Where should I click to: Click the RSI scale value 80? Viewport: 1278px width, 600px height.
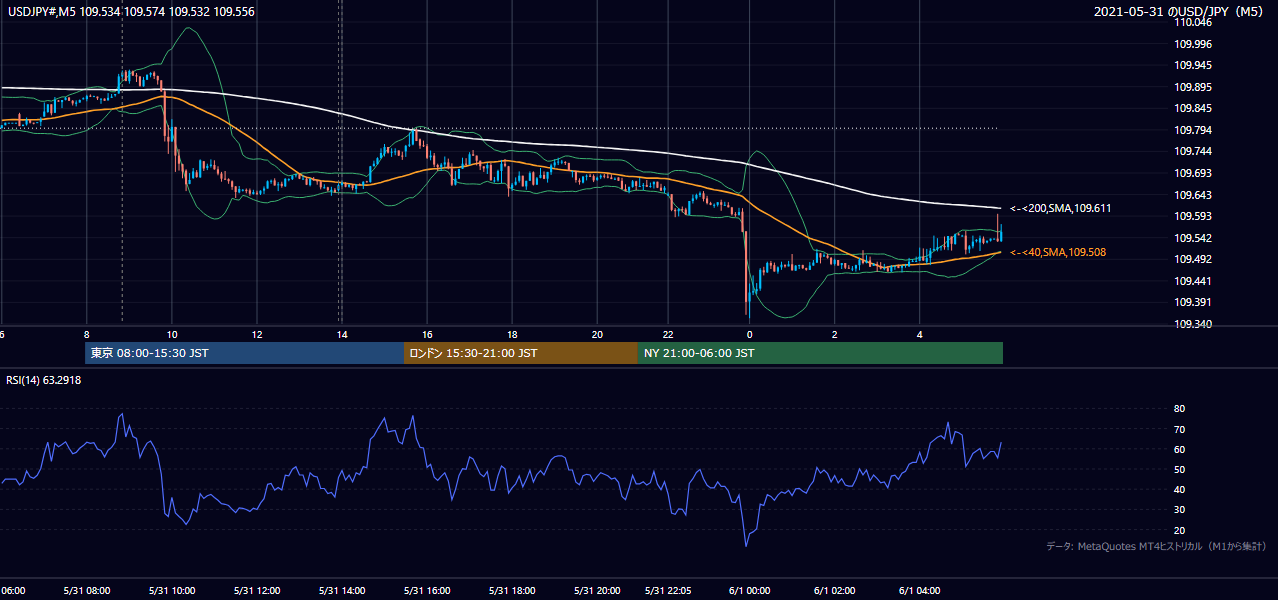pos(1179,409)
